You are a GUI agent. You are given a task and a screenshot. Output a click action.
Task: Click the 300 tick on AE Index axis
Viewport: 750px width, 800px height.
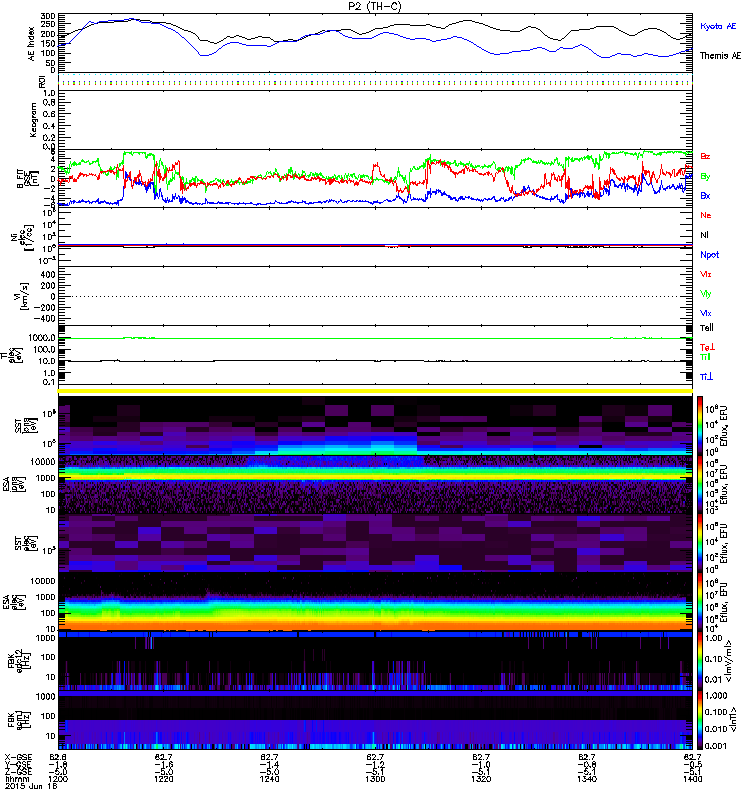(48, 17)
